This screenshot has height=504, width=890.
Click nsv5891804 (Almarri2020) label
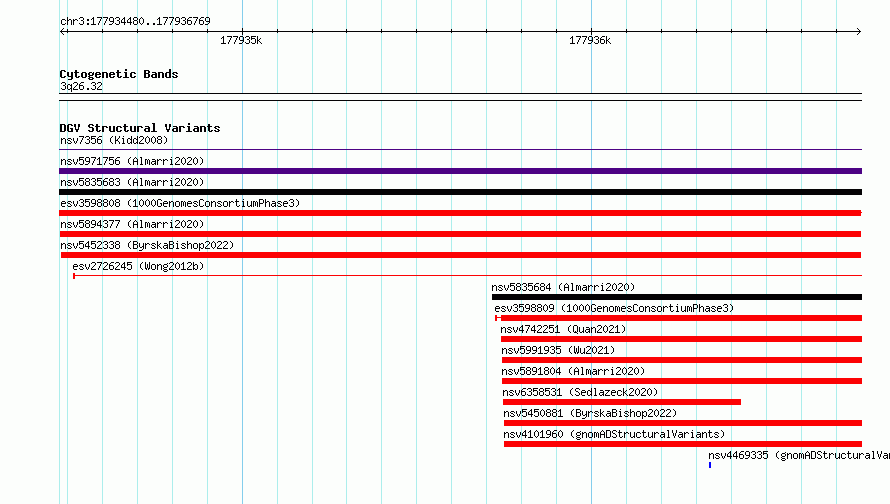click(x=573, y=371)
